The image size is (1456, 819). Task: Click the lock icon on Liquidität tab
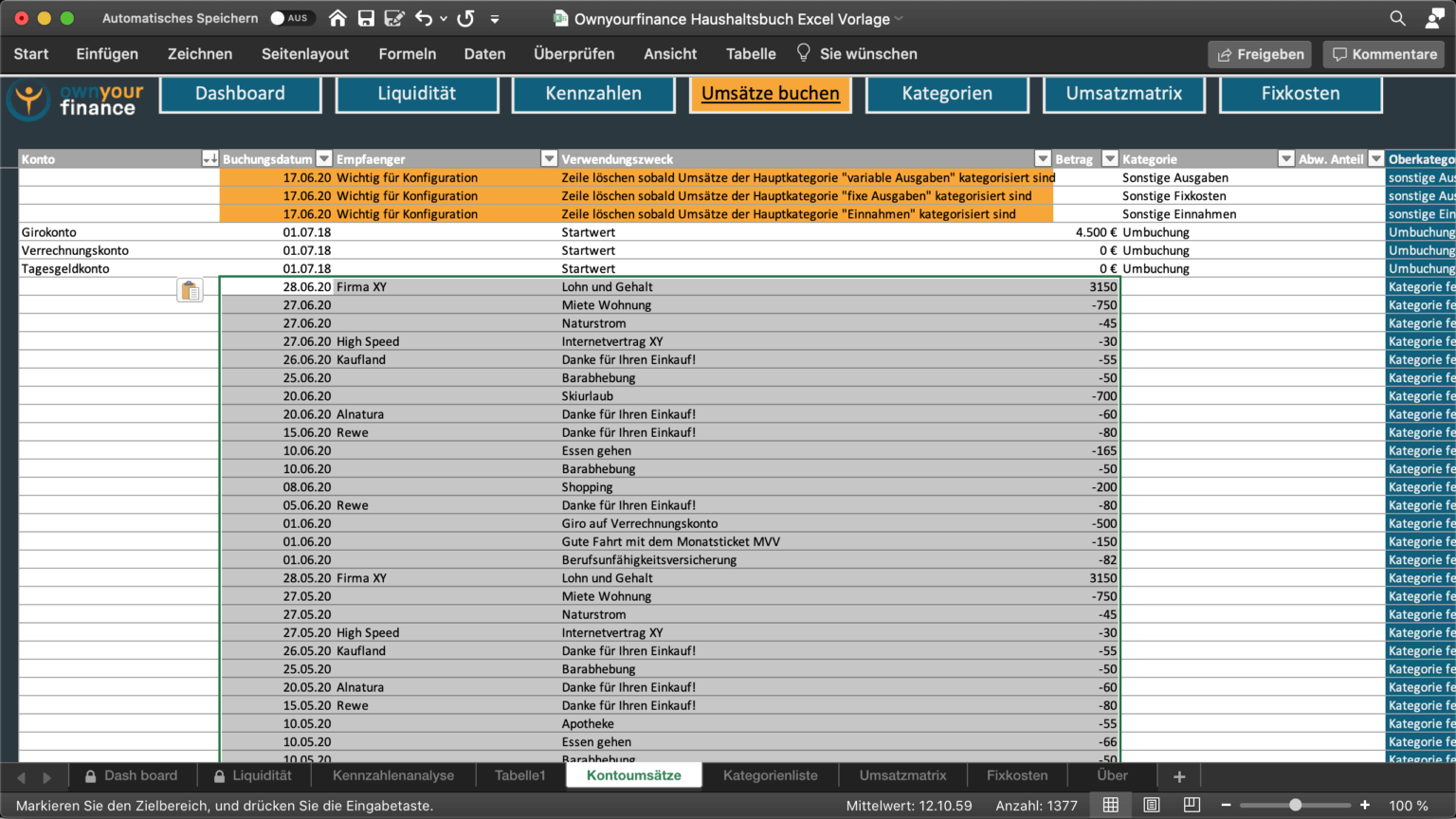coord(219,776)
